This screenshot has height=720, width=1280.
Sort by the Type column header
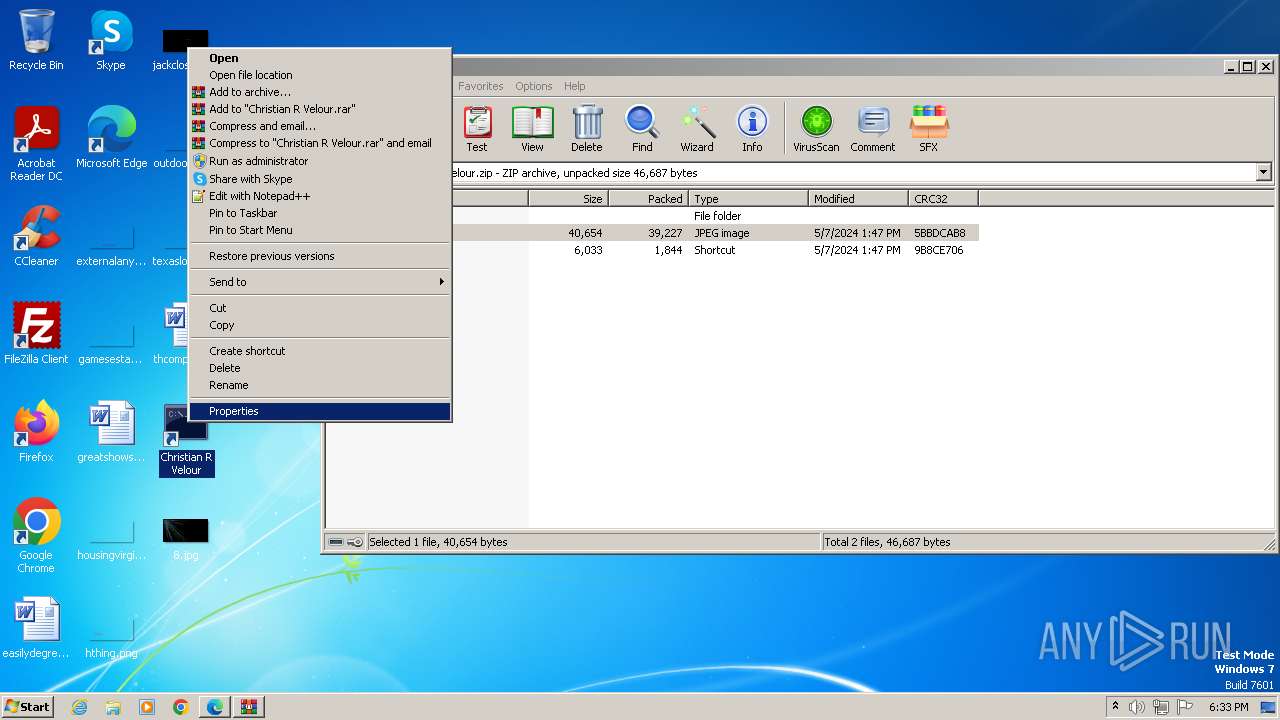[x=748, y=199]
